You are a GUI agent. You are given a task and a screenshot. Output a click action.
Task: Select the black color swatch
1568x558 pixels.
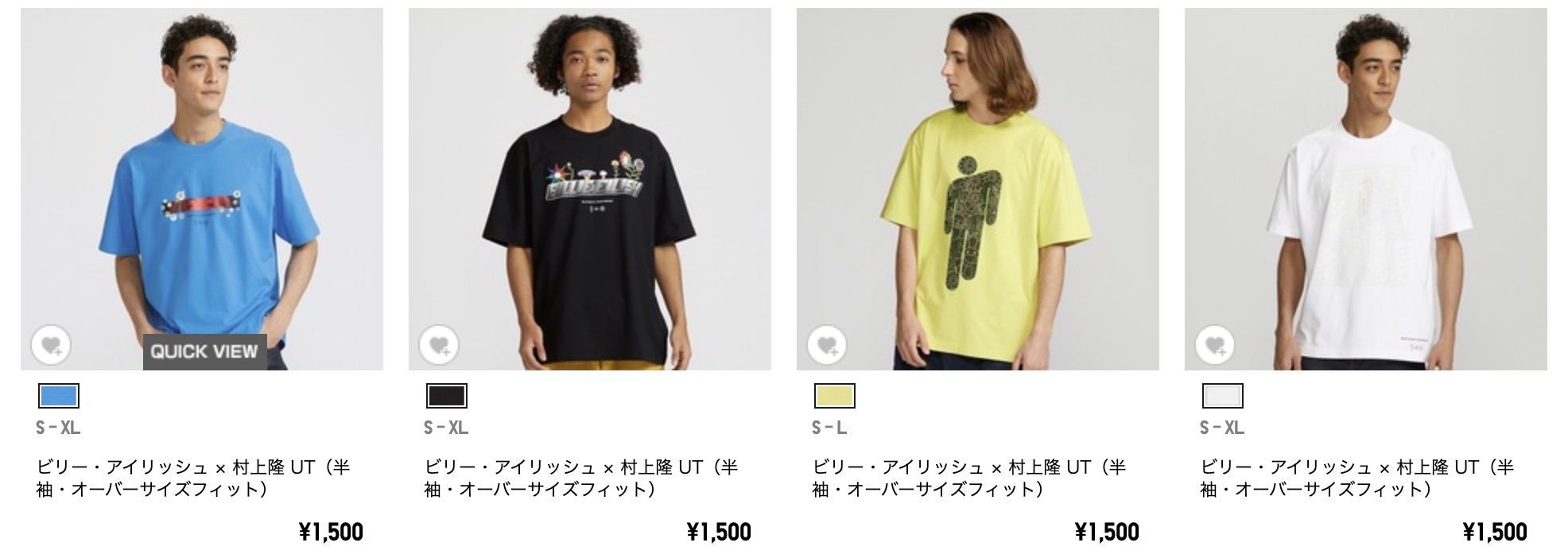tap(447, 396)
